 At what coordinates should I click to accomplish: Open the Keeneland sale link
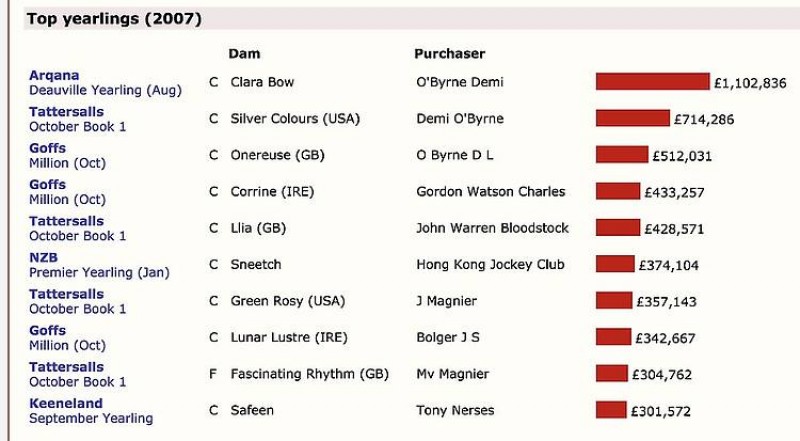click(x=66, y=403)
